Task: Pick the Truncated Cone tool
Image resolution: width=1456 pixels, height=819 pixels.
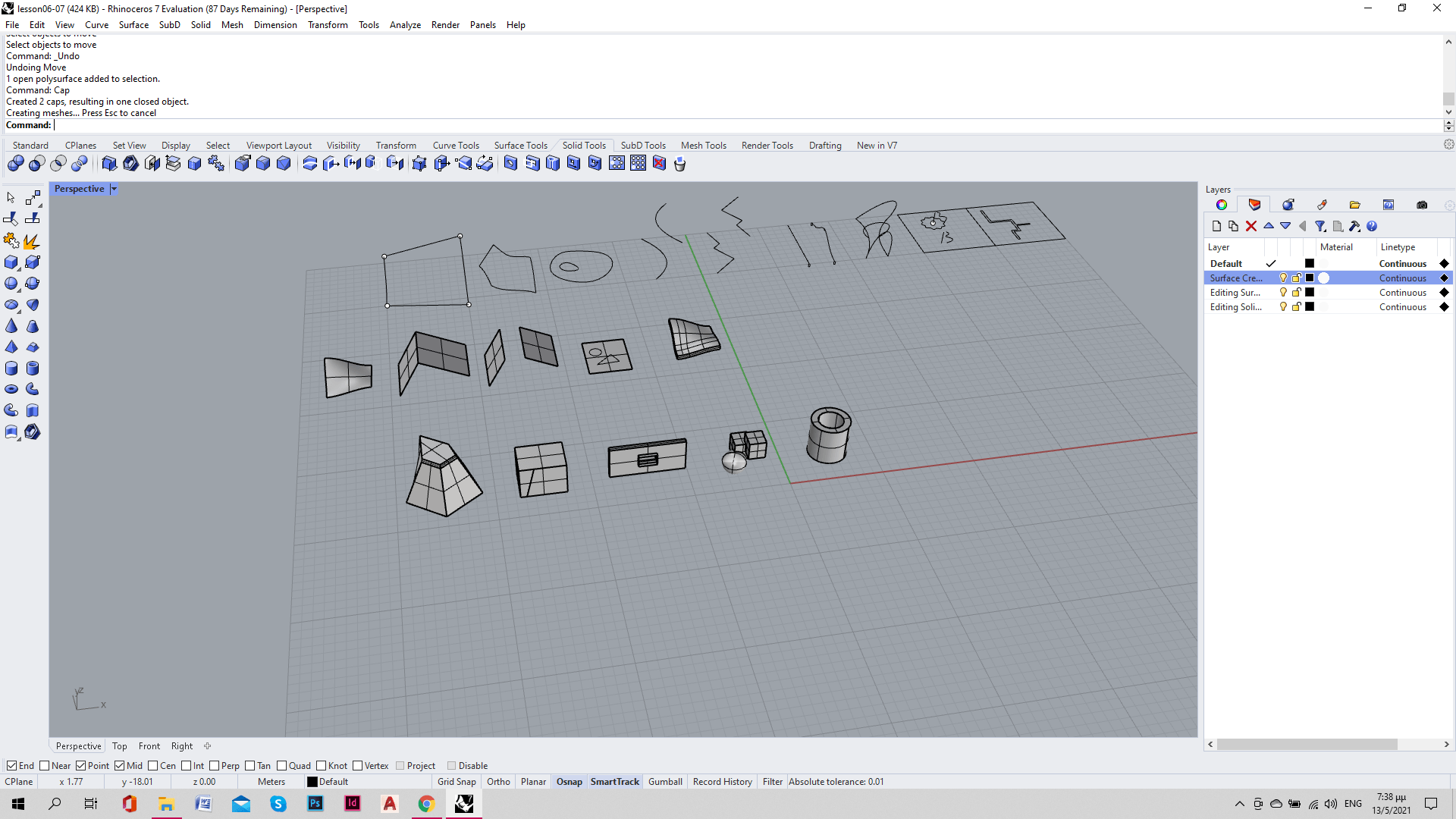Action: pos(33,326)
